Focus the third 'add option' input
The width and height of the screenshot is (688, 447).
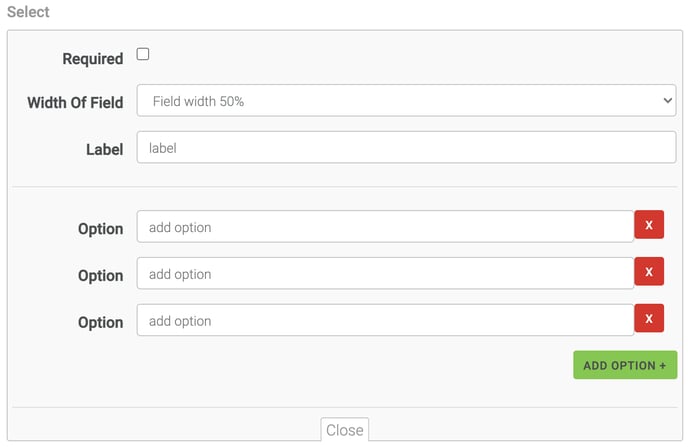click(385, 321)
